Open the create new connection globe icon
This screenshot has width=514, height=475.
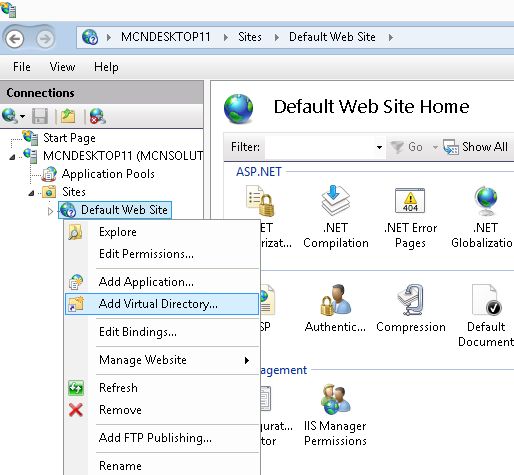point(9,116)
